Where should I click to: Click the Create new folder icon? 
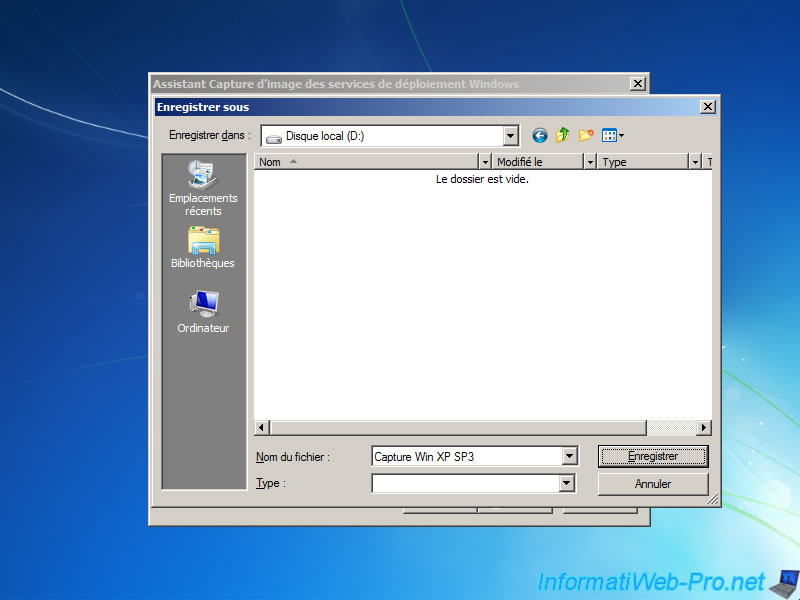click(x=586, y=135)
